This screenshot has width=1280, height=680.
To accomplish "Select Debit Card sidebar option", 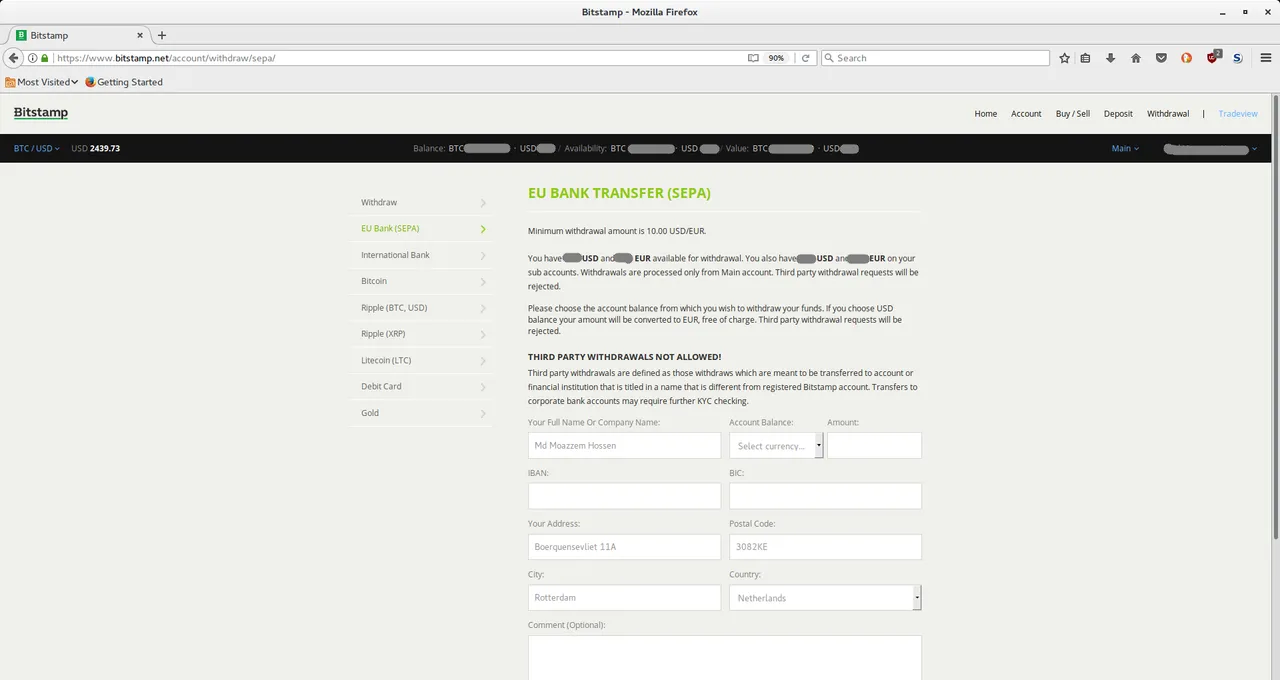I will 421,386.
